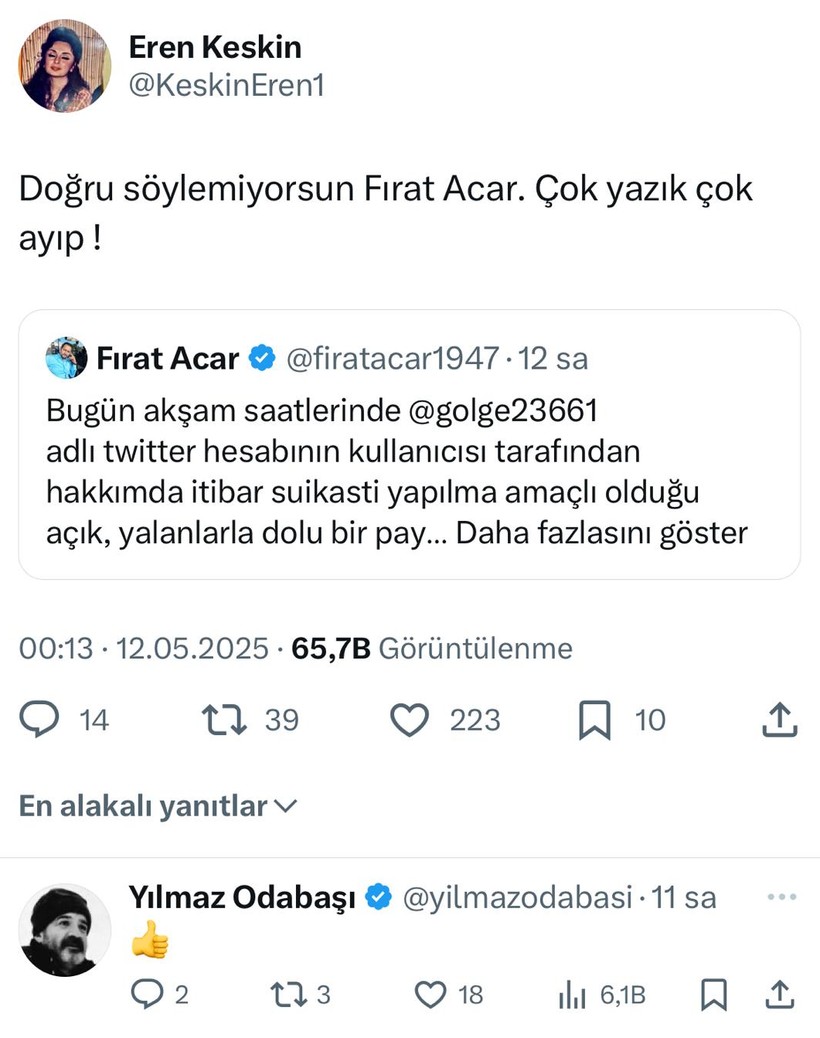Image resolution: width=820 pixels, height=1038 pixels.
Task: Share Yılmaz Odabaşı's reply
Action: pos(779,994)
